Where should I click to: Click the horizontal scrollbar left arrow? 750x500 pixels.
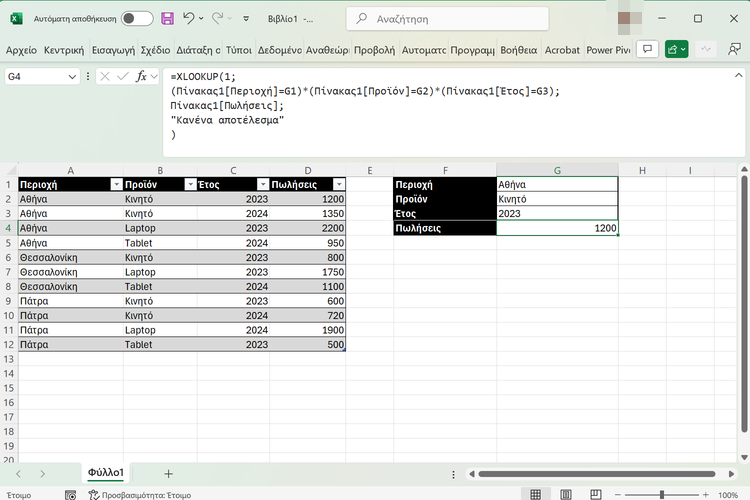coord(472,474)
